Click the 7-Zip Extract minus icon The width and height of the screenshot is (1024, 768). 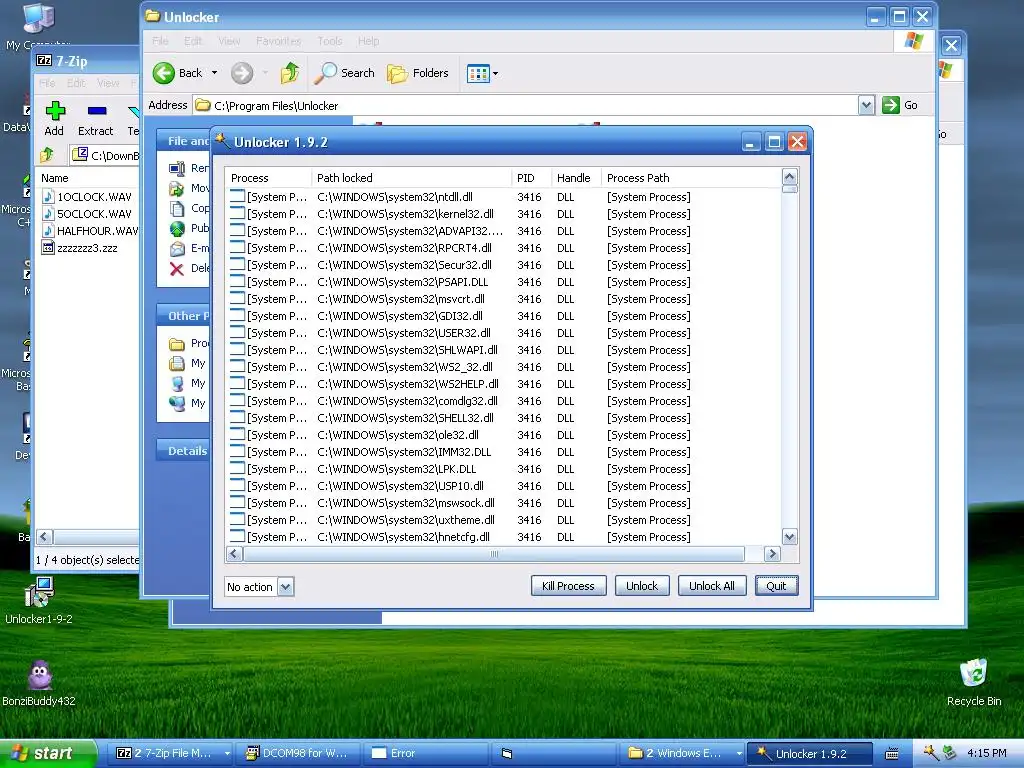pyautogui.click(x=97, y=110)
